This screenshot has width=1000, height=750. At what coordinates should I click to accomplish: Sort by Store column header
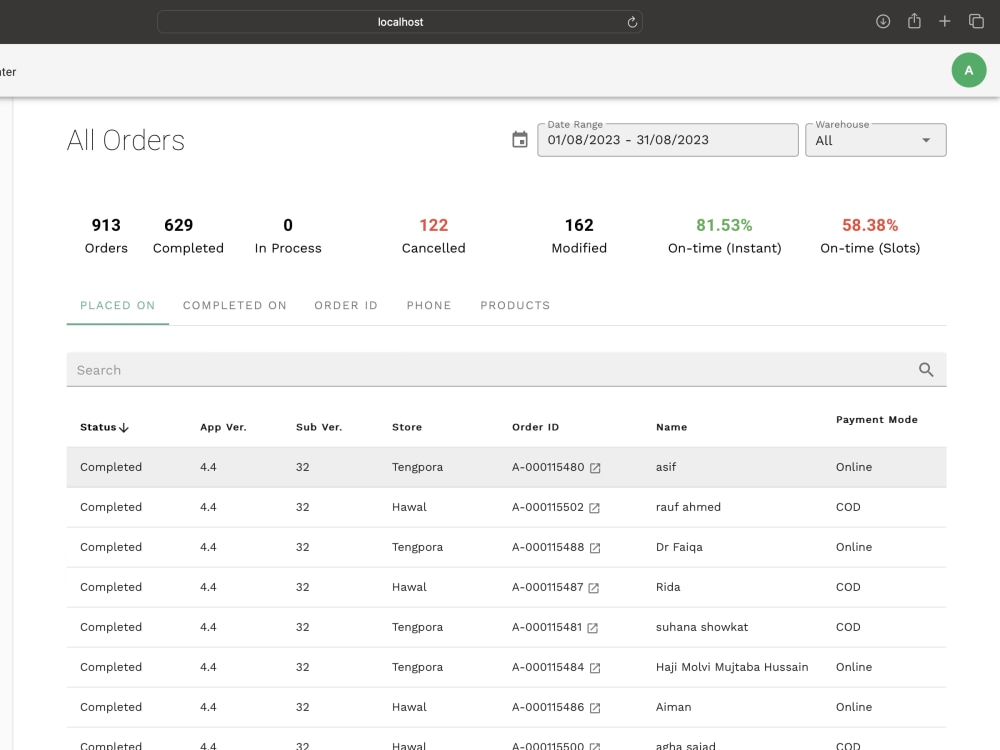[407, 427]
